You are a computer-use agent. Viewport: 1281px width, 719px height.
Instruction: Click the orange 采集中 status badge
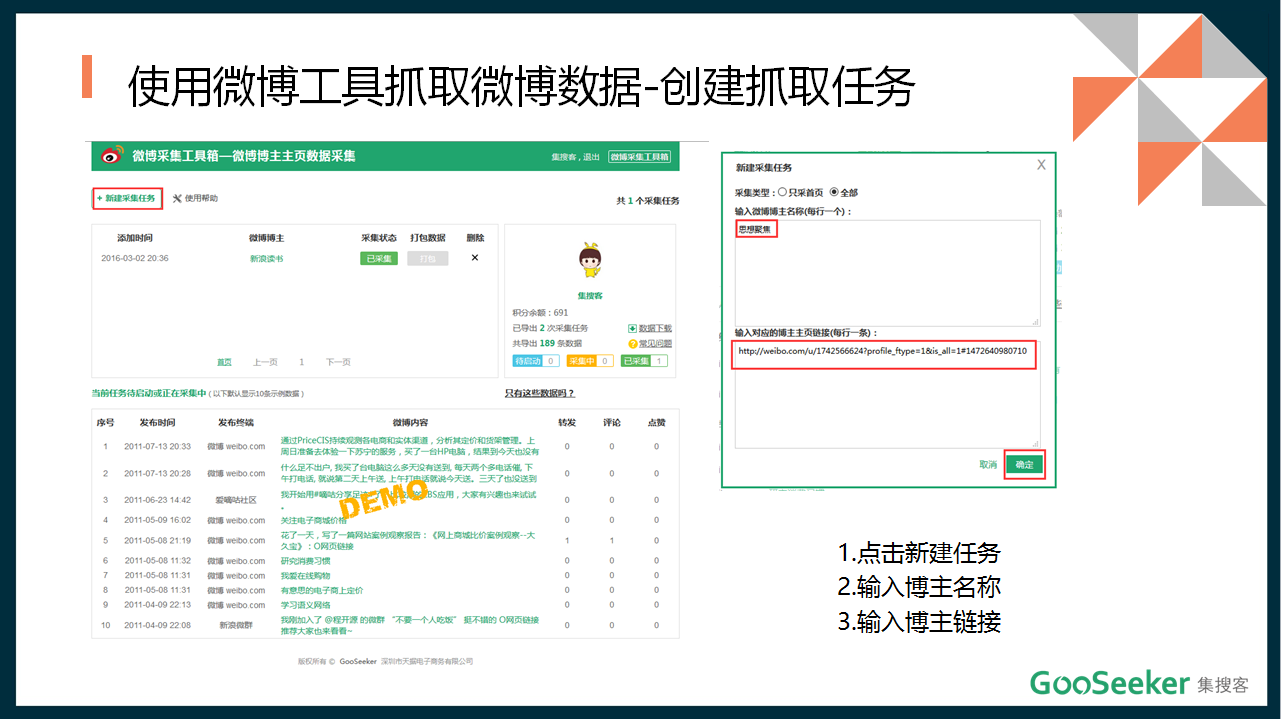pos(590,361)
